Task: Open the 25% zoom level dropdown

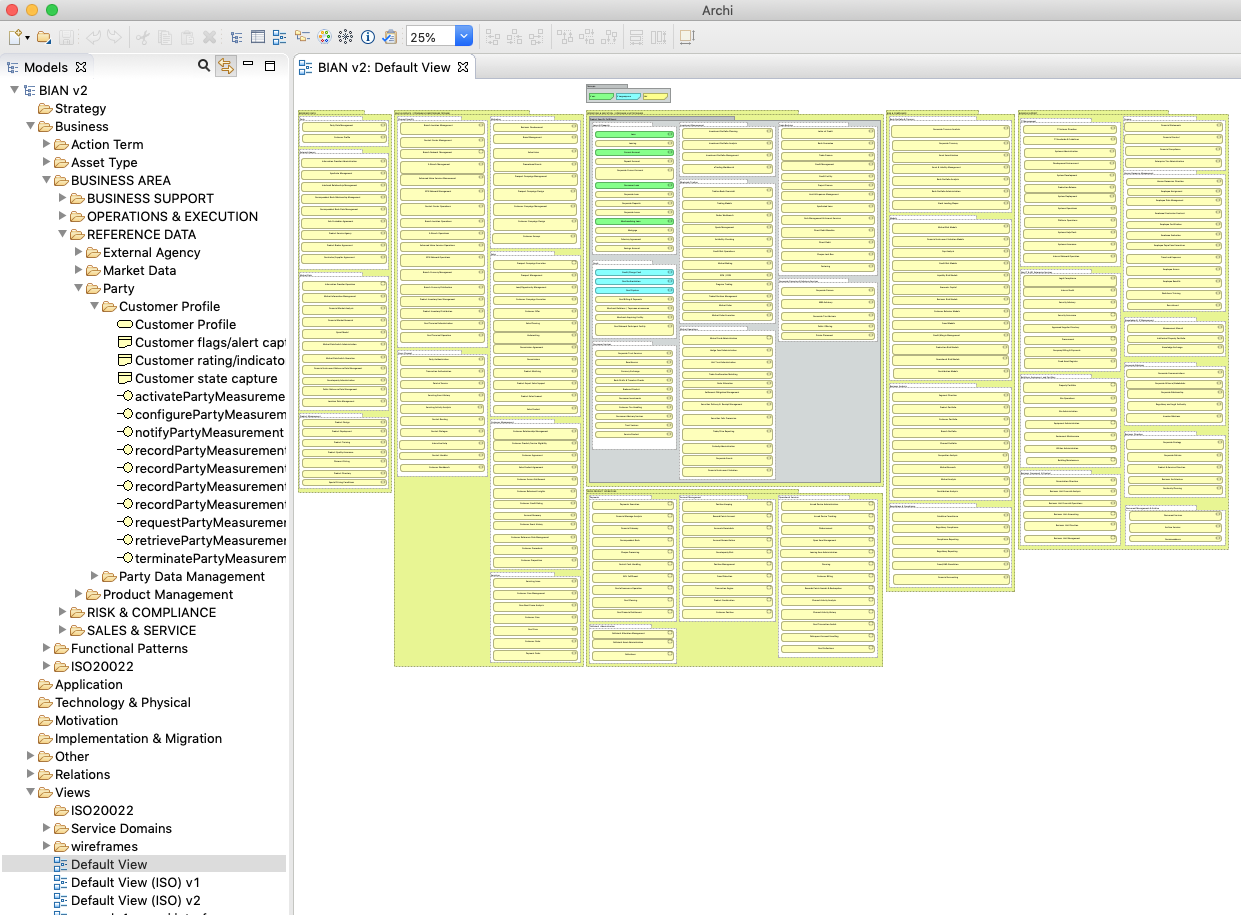Action: click(x=464, y=37)
